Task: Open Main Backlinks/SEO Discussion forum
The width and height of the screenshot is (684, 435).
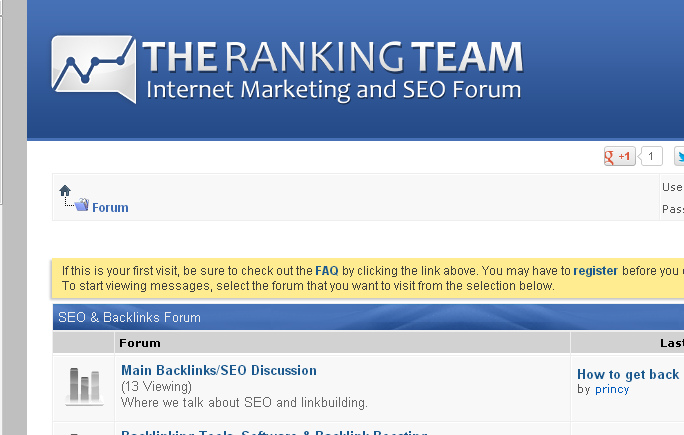Action: [218, 370]
